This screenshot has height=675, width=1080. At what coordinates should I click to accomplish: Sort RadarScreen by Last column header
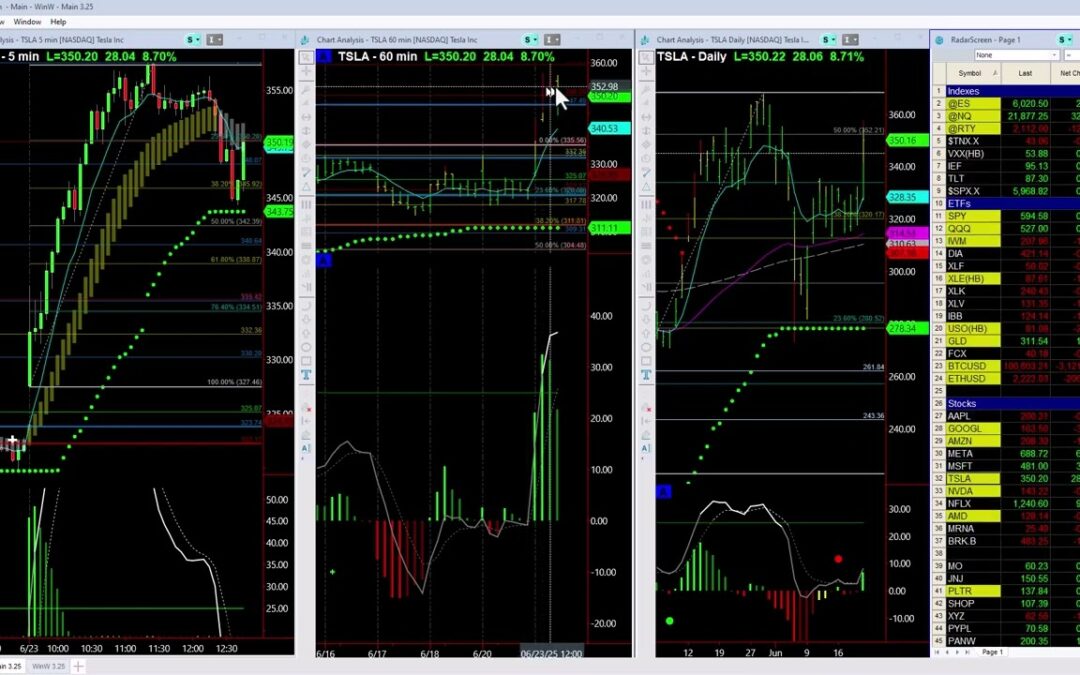tap(1026, 73)
